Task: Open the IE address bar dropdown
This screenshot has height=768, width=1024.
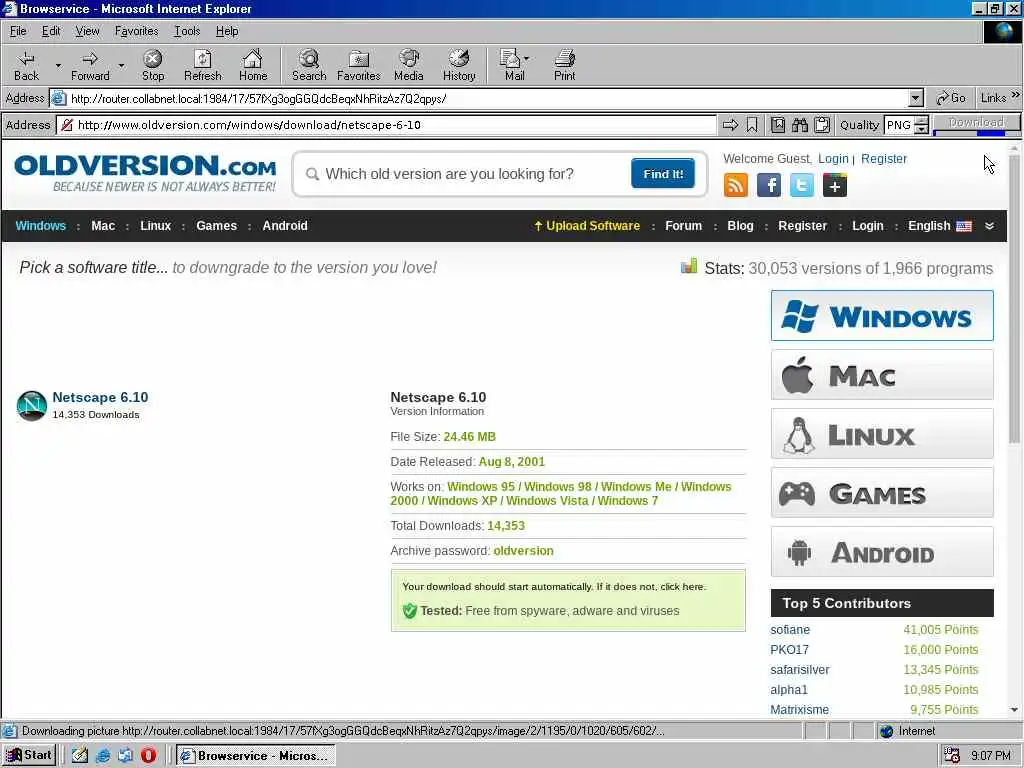Action: 916,99
